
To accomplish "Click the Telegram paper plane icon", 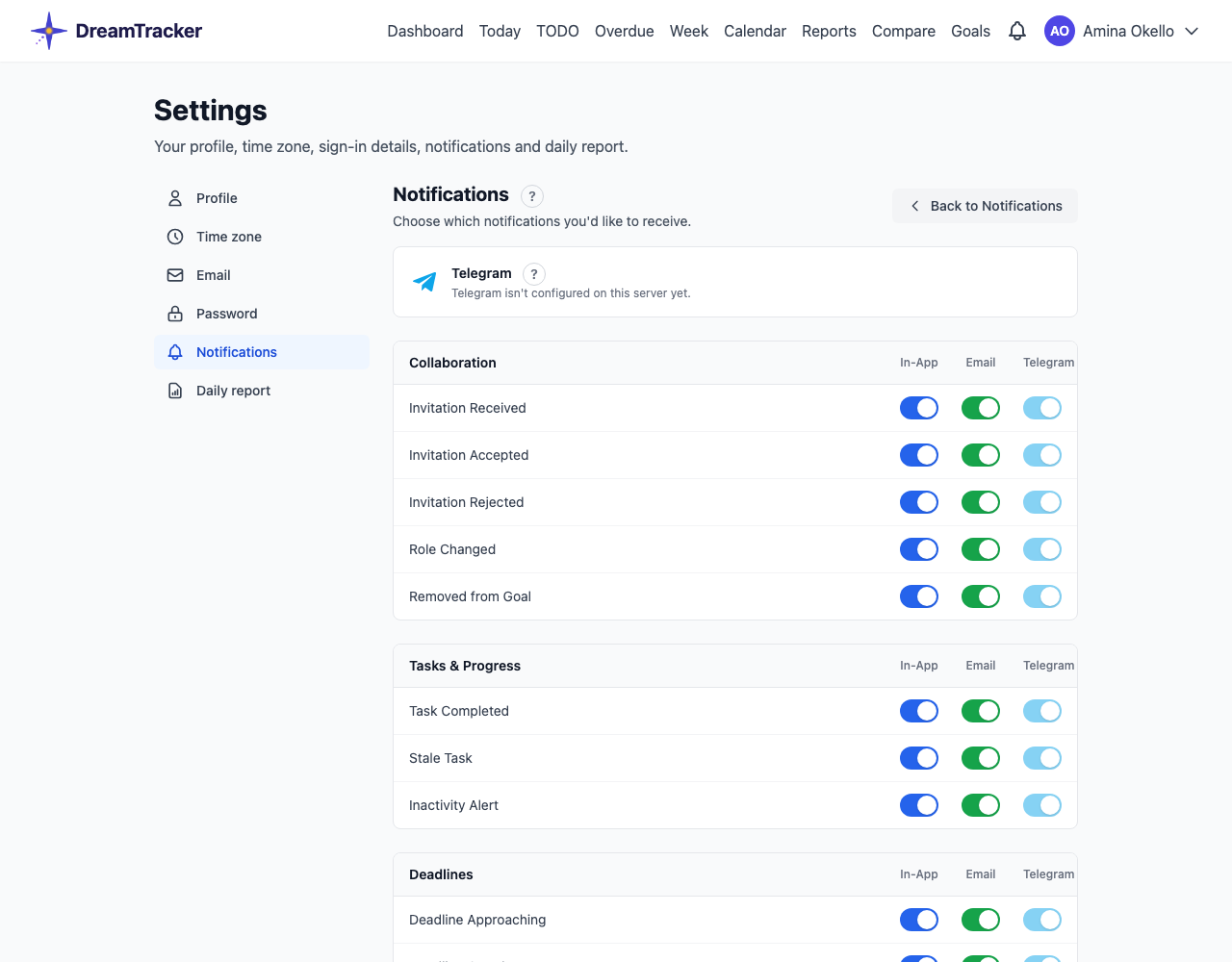I will coord(424,282).
